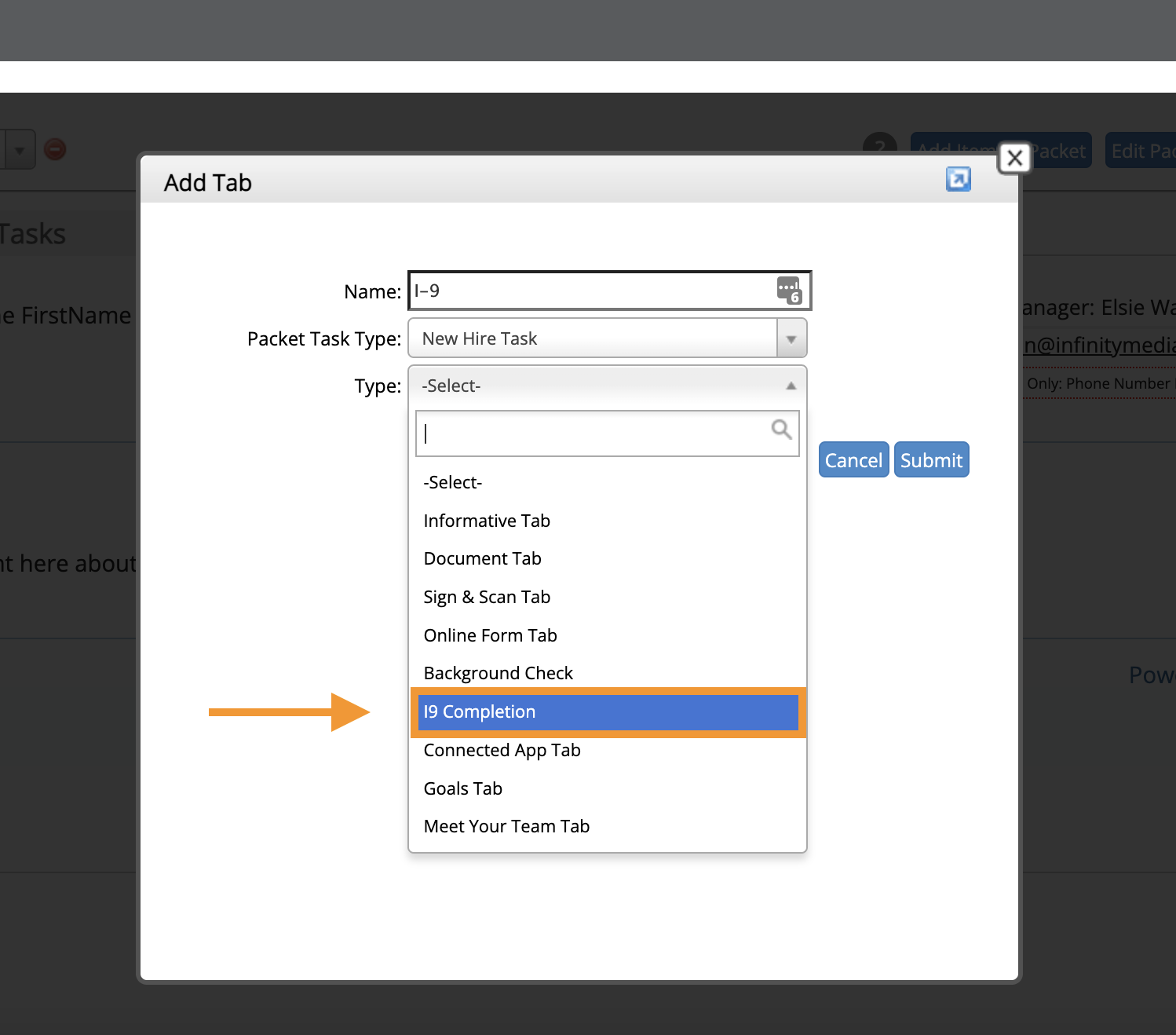1176x1035 pixels.
Task: Select Background Check option
Action: (x=498, y=673)
